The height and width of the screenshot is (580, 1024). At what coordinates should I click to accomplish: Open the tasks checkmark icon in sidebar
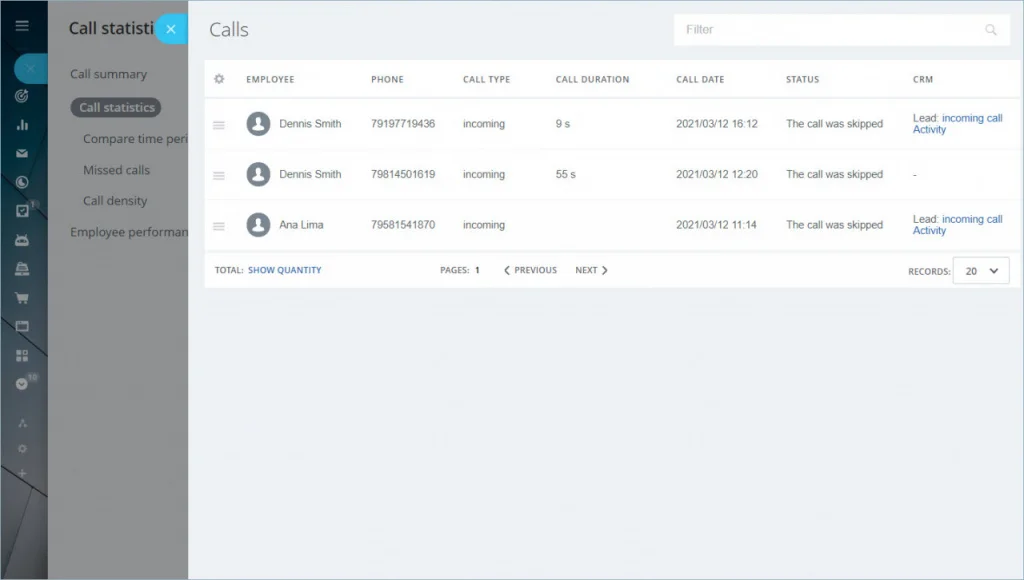[x=22, y=211]
